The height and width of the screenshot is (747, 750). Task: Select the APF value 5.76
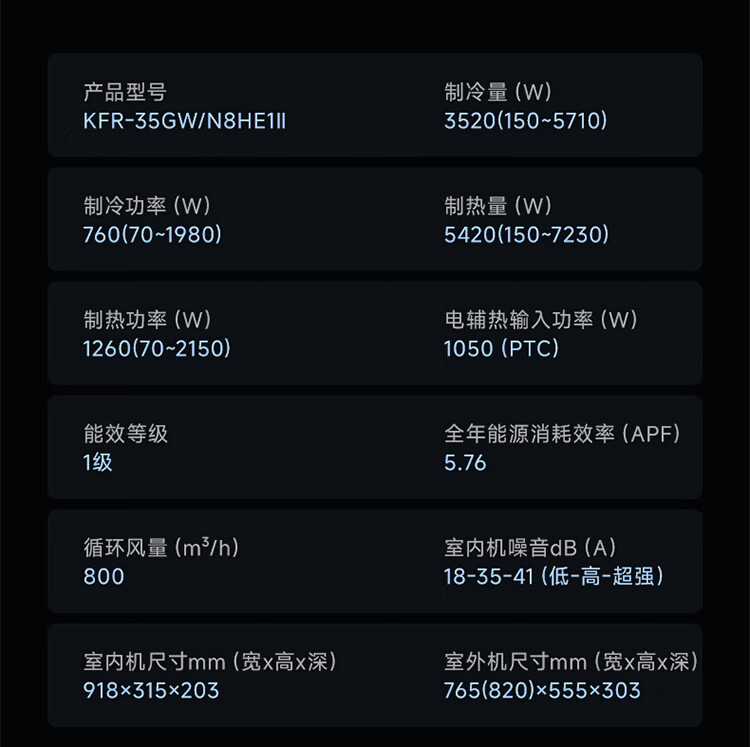tap(465, 462)
